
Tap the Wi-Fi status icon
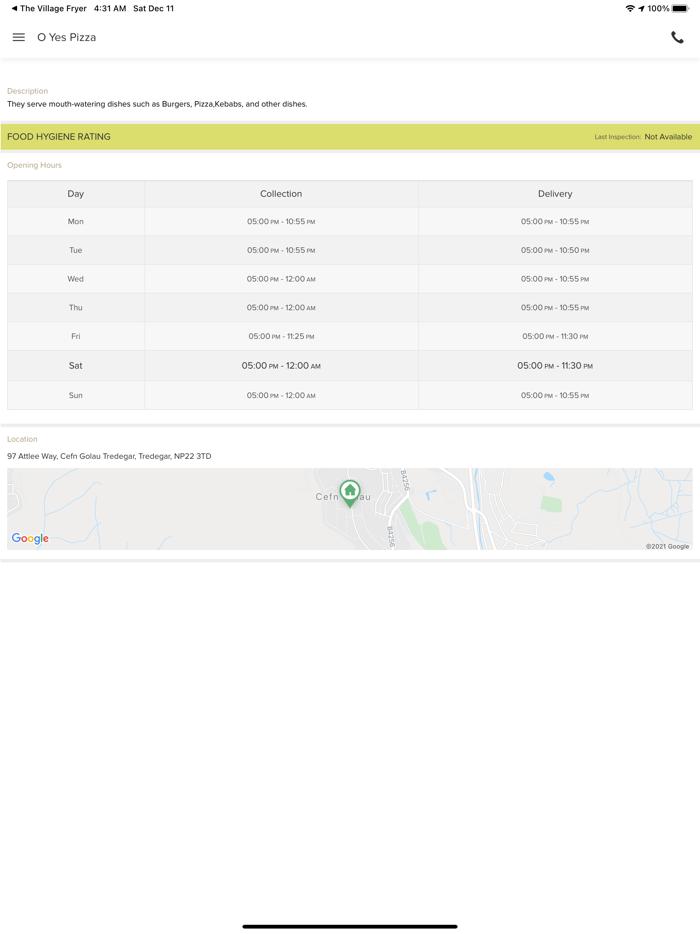click(630, 8)
